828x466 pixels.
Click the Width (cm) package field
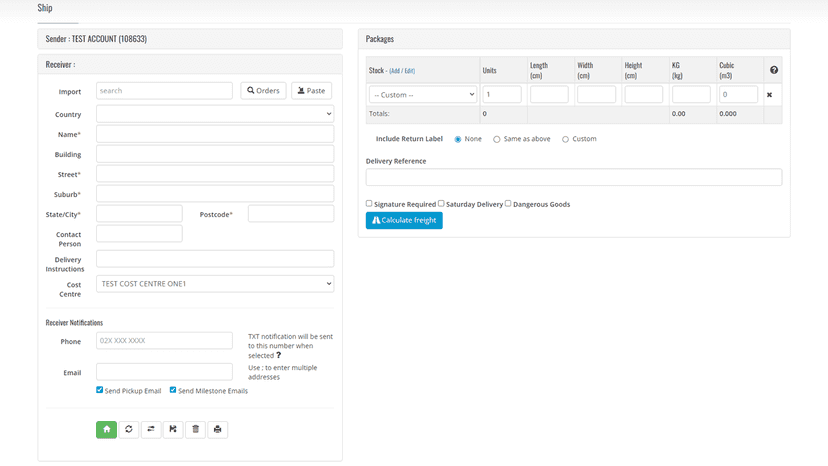[596, 95]
